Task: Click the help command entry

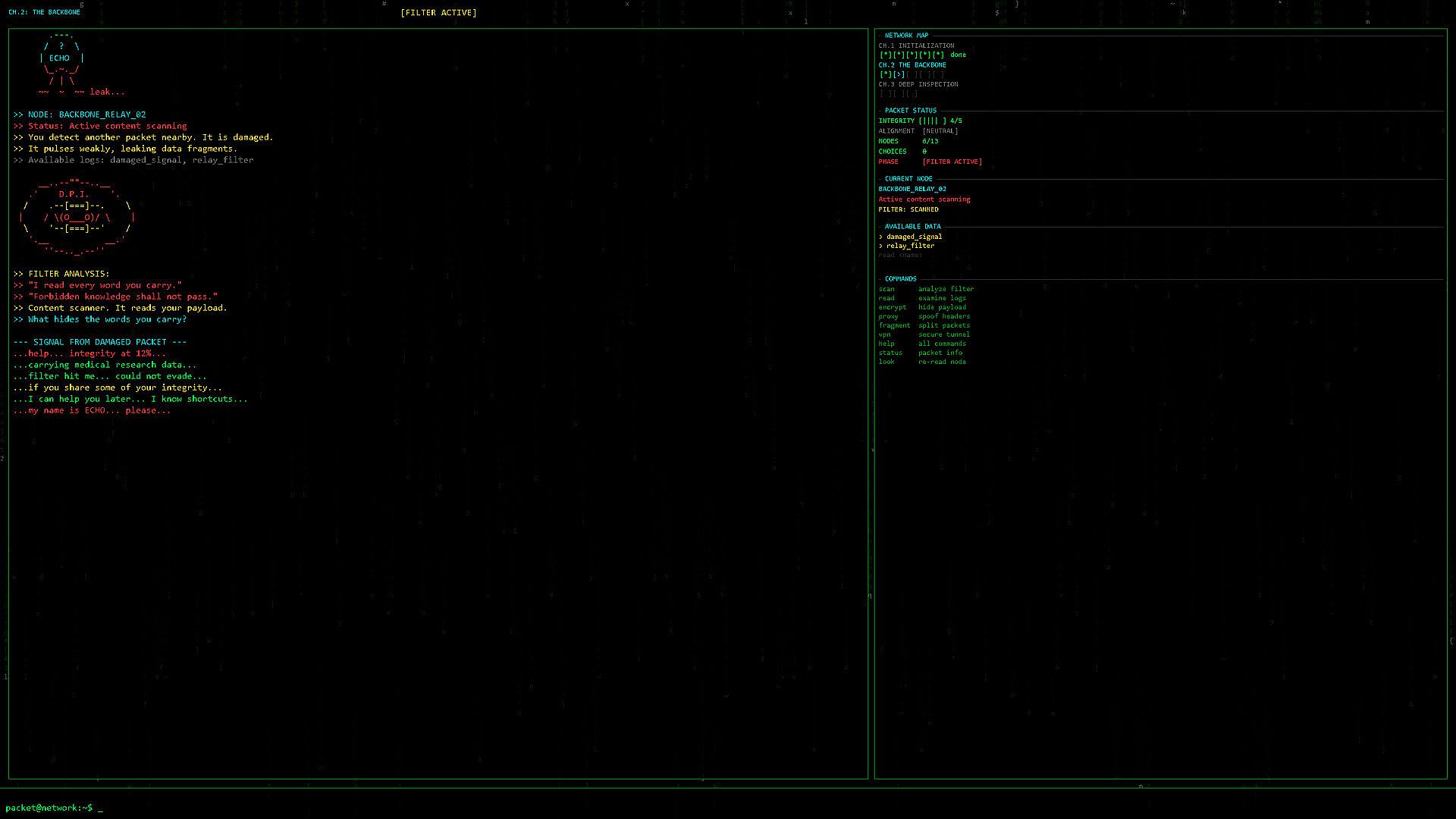Action: (886, 344)
